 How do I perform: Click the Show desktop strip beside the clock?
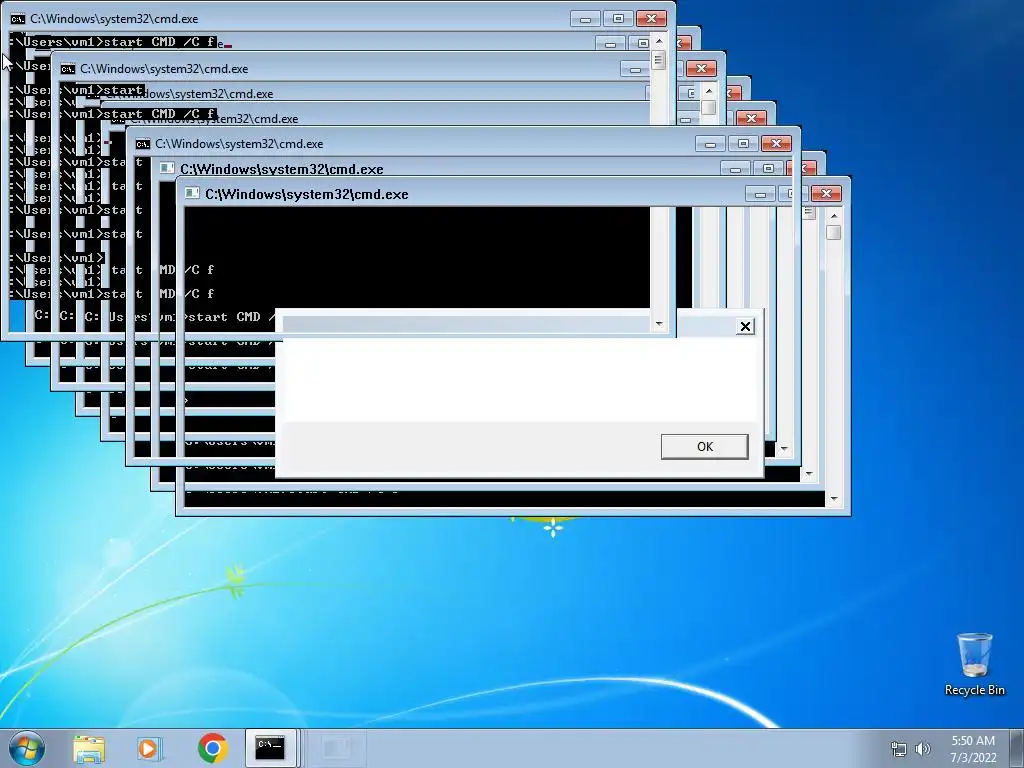click(x=1018, y=748)
